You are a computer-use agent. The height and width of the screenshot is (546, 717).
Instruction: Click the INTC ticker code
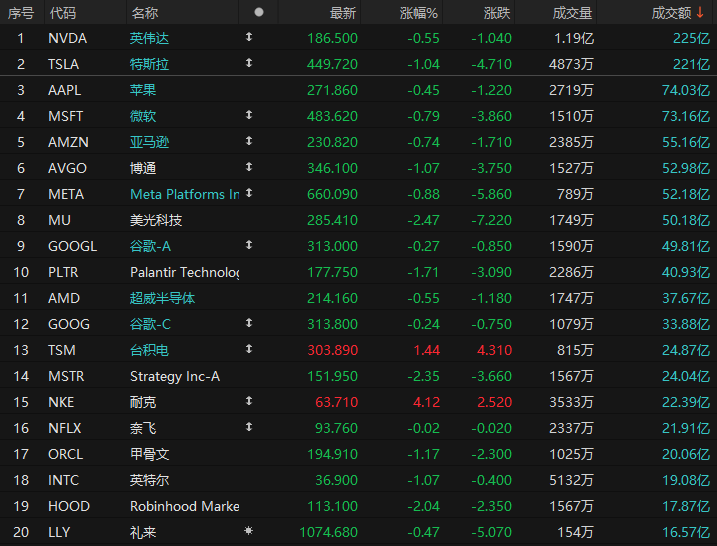(64, 481)
